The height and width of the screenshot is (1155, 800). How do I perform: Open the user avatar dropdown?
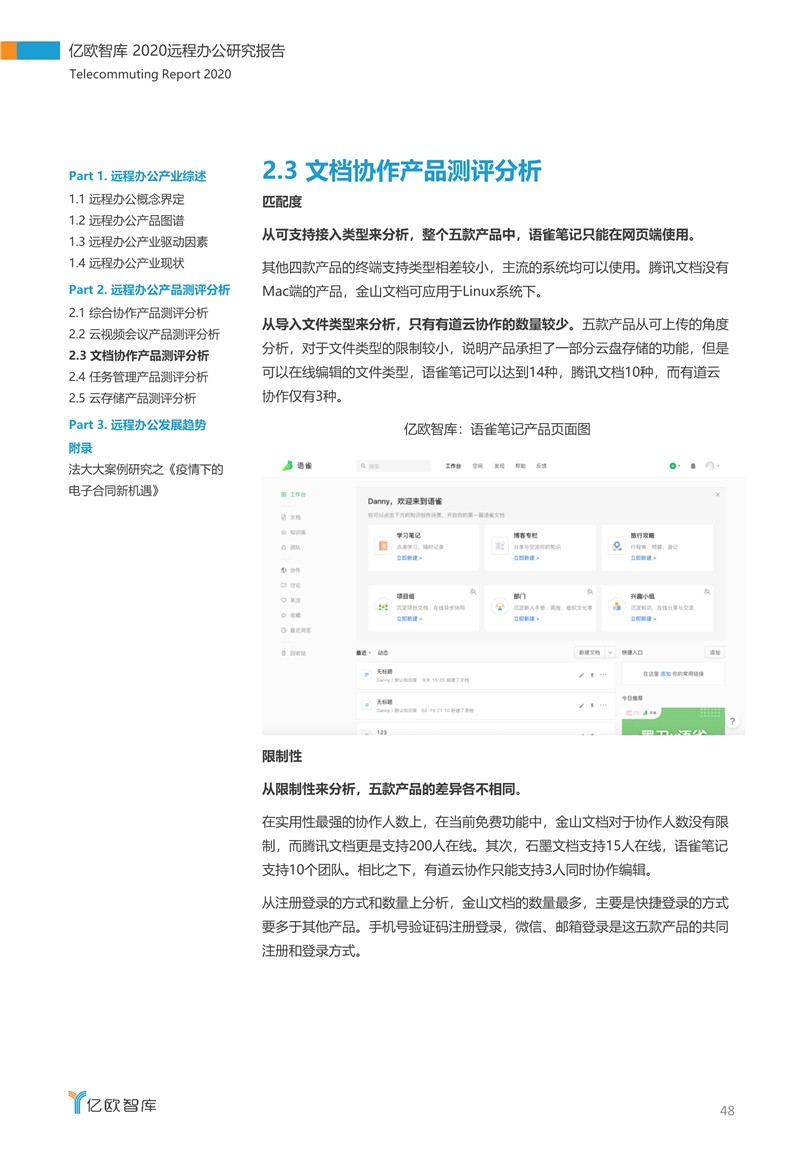pyautogui.click(x=712, y=466)
